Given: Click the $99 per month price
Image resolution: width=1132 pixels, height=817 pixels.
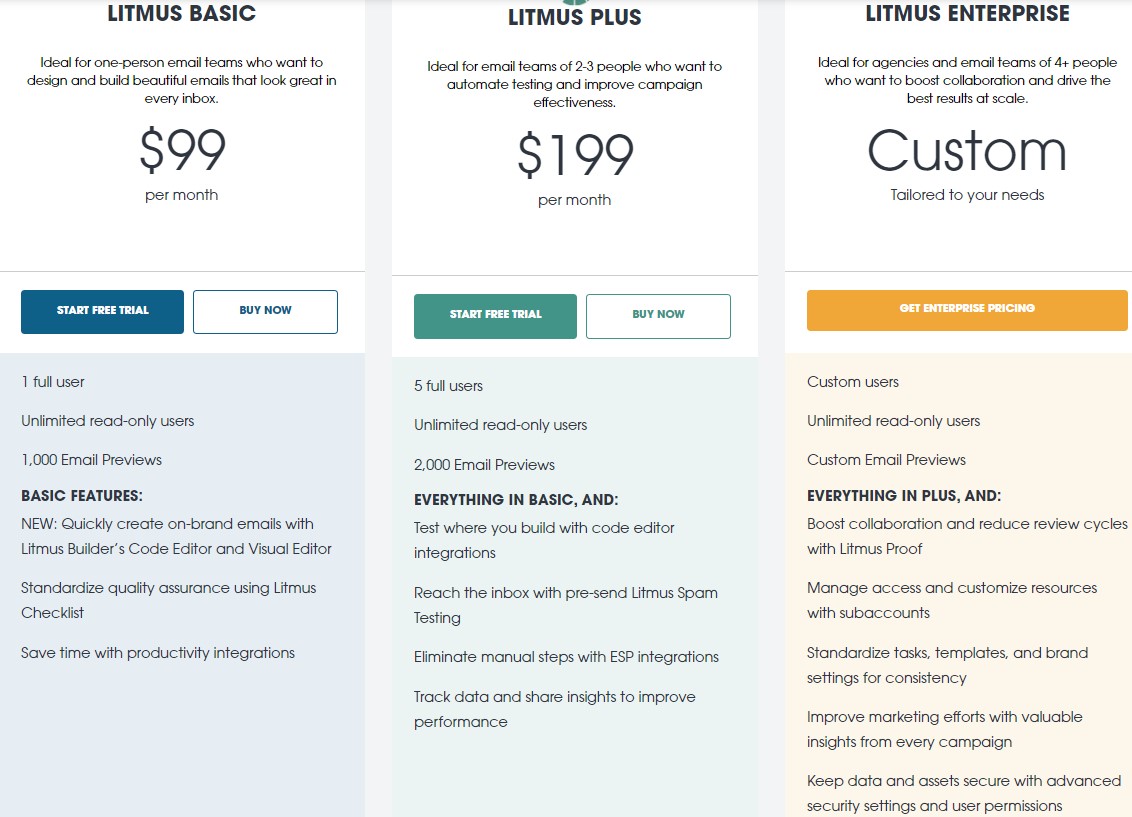Looking at the screenshot, I should [x=182, y=150].
